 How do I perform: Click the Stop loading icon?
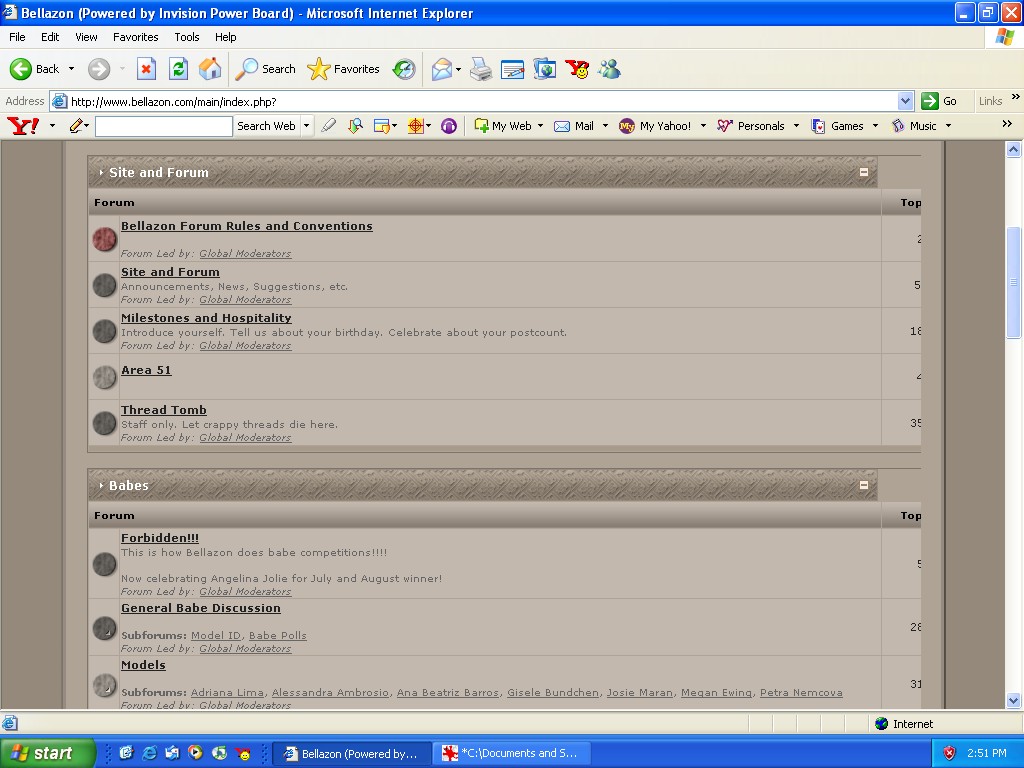coord(146,69)
